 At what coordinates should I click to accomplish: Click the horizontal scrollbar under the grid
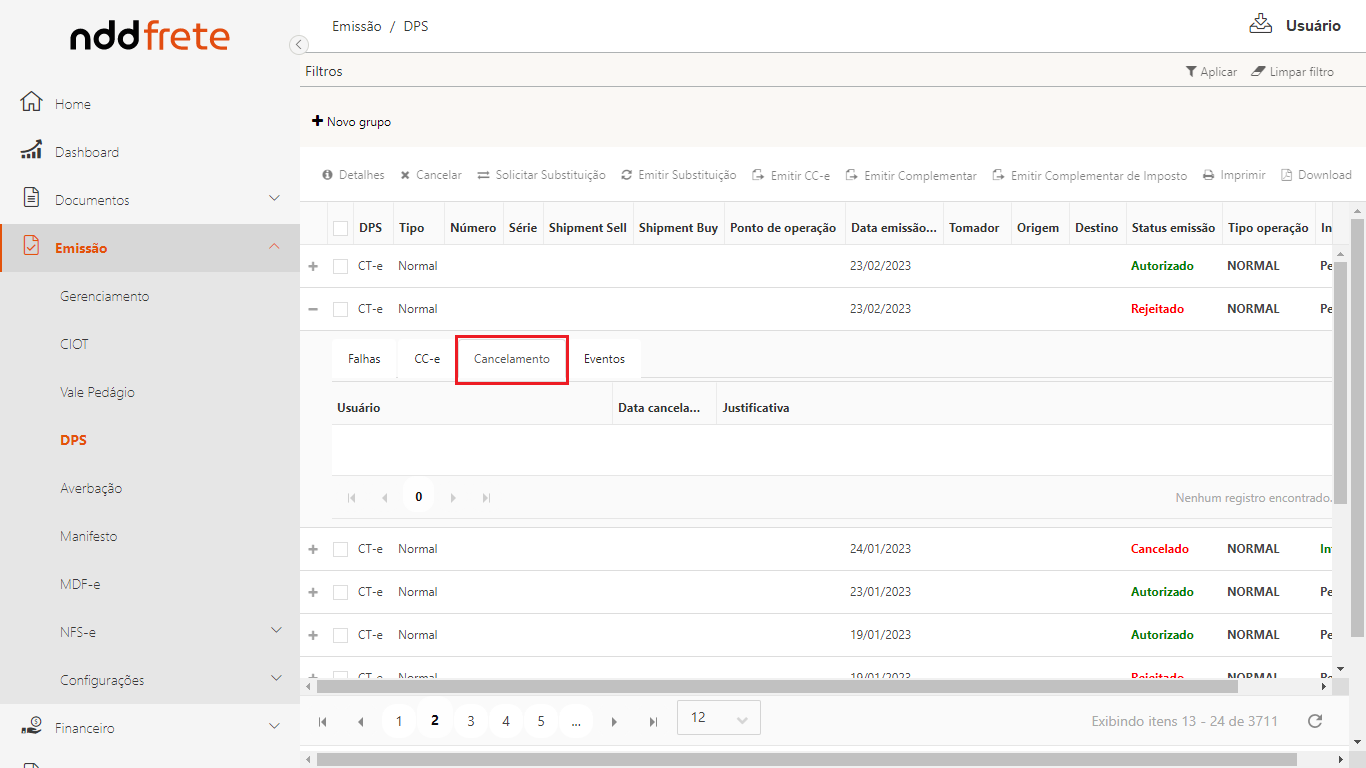click(x=776, y=687)
